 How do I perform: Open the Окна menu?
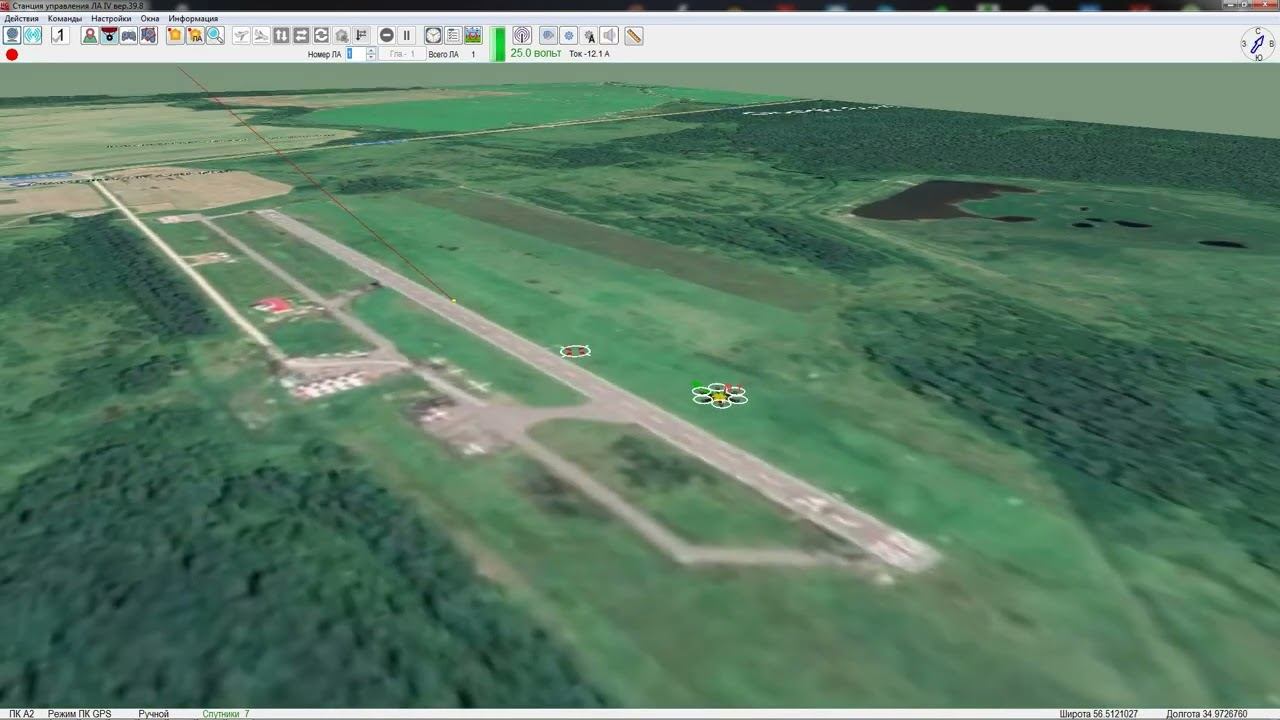pos(150,19)
